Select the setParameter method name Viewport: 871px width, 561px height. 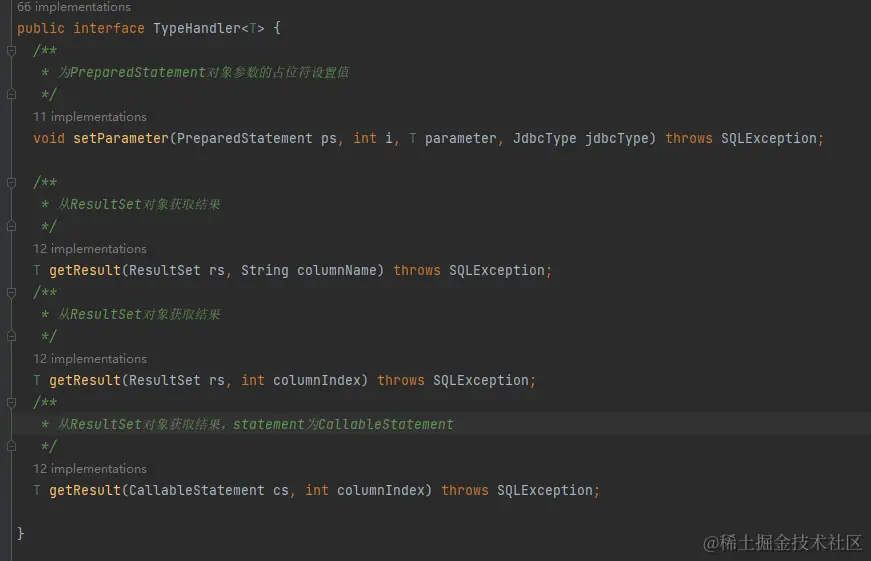121,138
